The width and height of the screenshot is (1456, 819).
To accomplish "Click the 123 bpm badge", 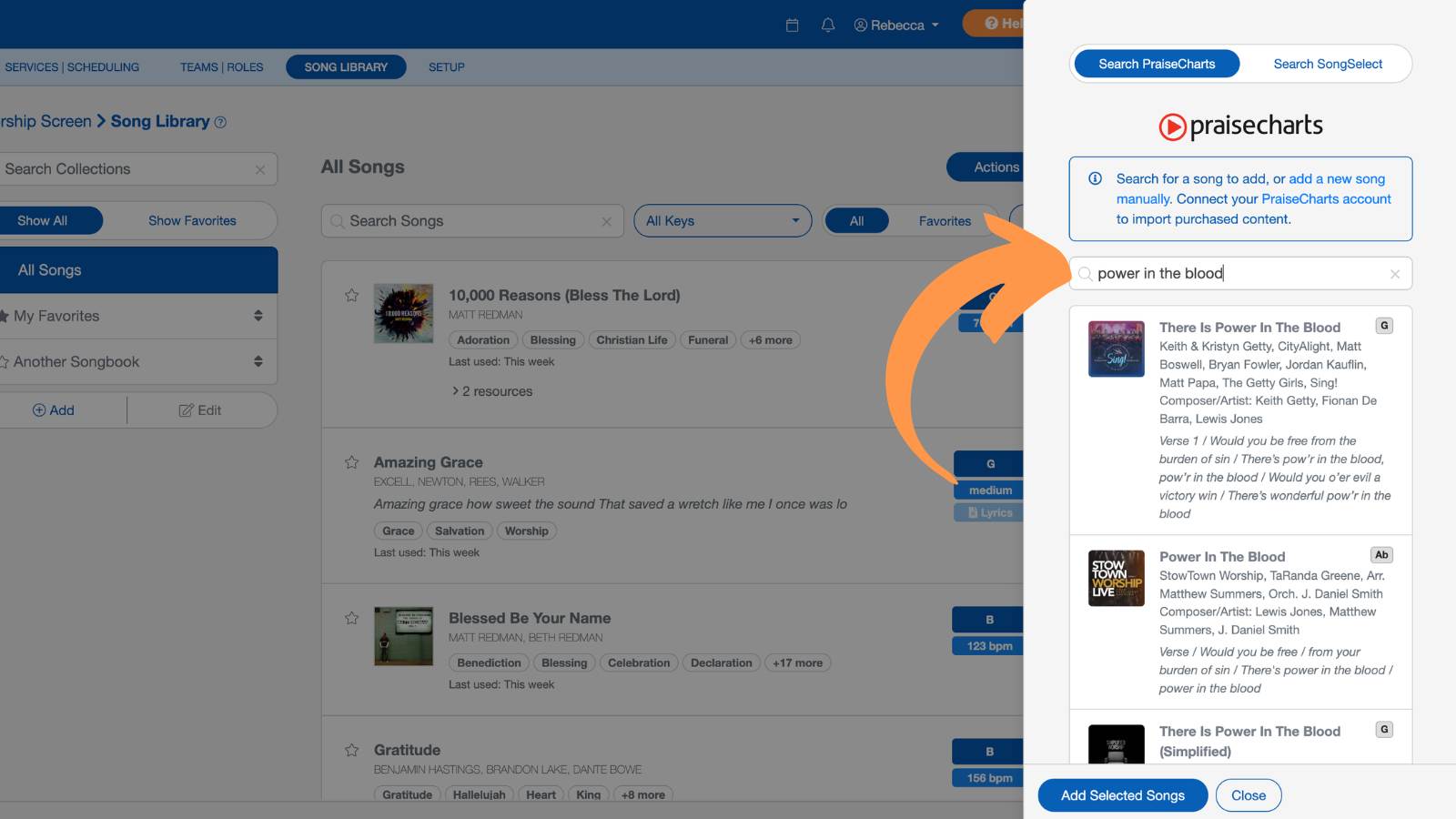I will pyautogui.click(x=989, y=646).
